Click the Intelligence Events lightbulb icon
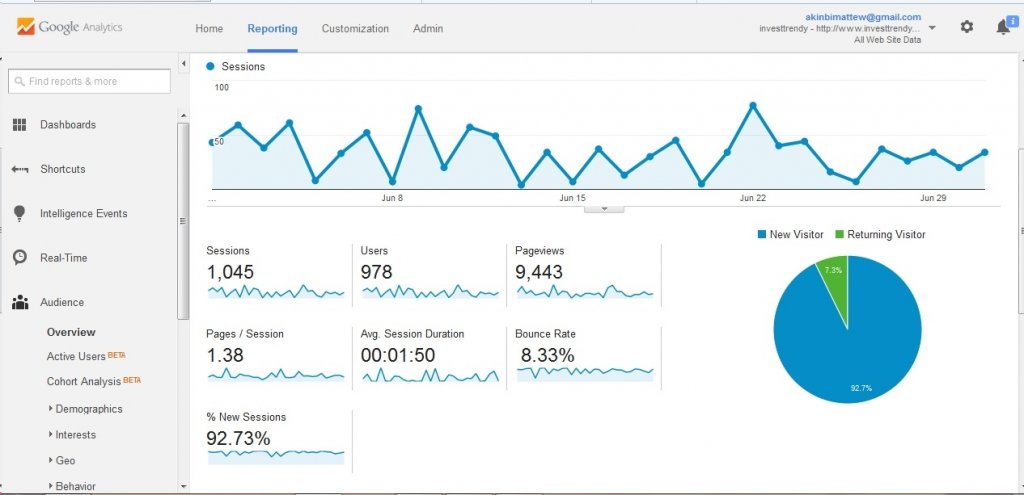 pos(20,213)
